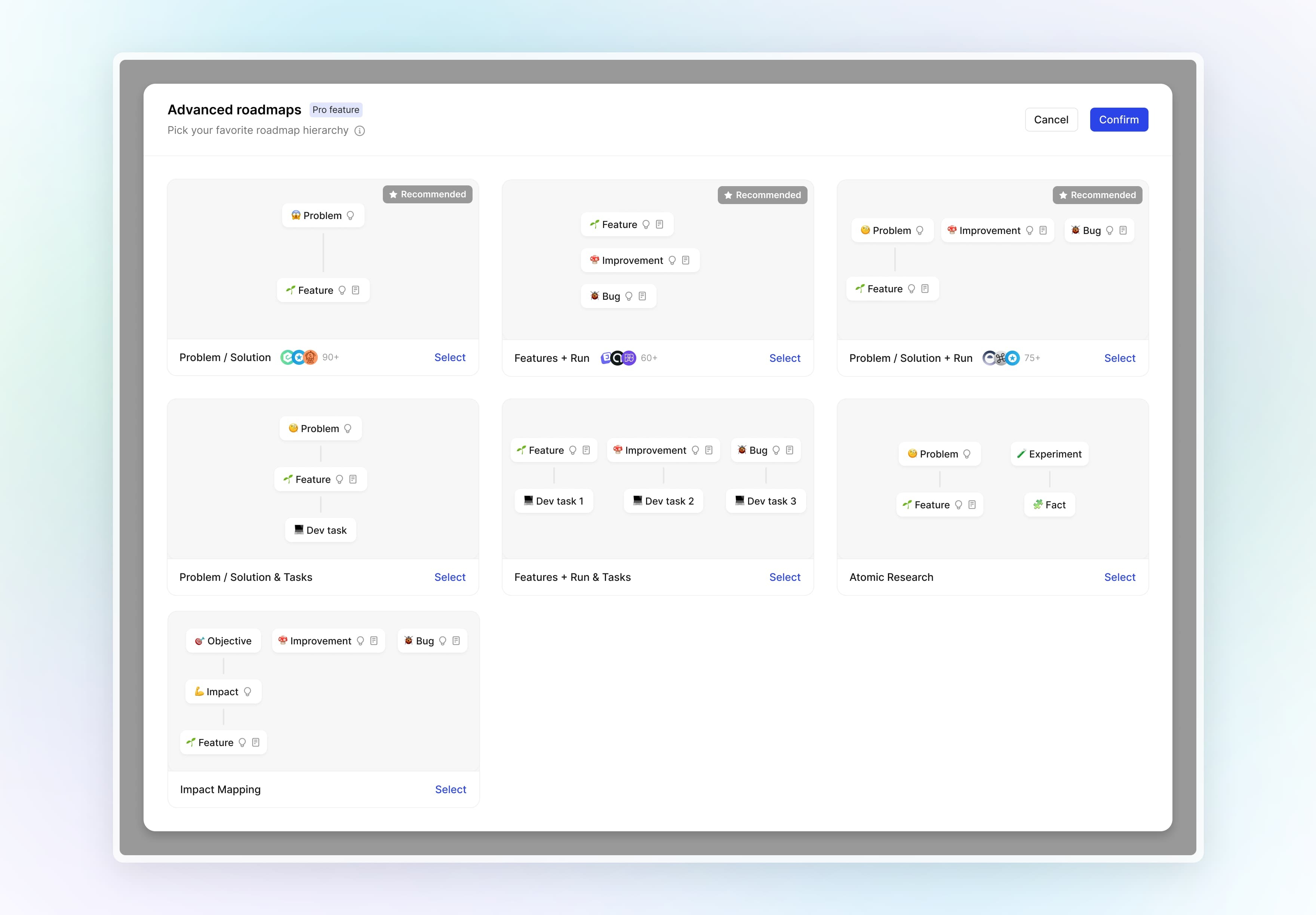Click Recommended badge on Features + Run card
The width and height of the screenshot is (1316, 915).
(762, 195)
